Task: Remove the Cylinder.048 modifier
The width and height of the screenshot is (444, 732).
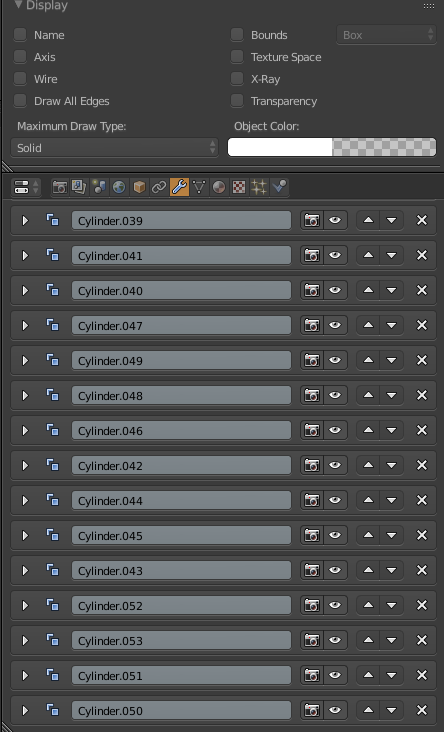Action: tap(422, 395)
